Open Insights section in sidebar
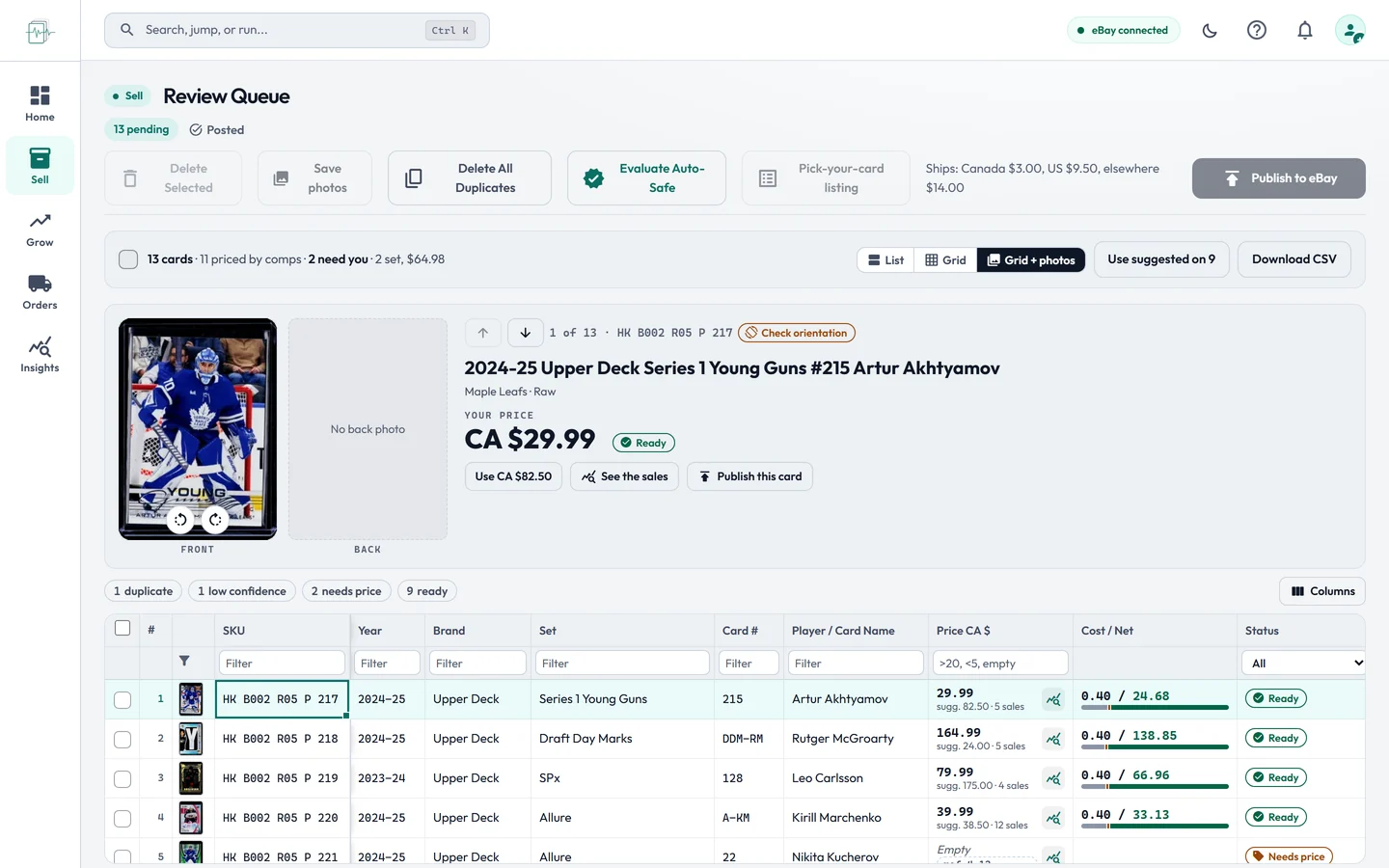The image size is (1389, 868). click(x=40, y=355)
